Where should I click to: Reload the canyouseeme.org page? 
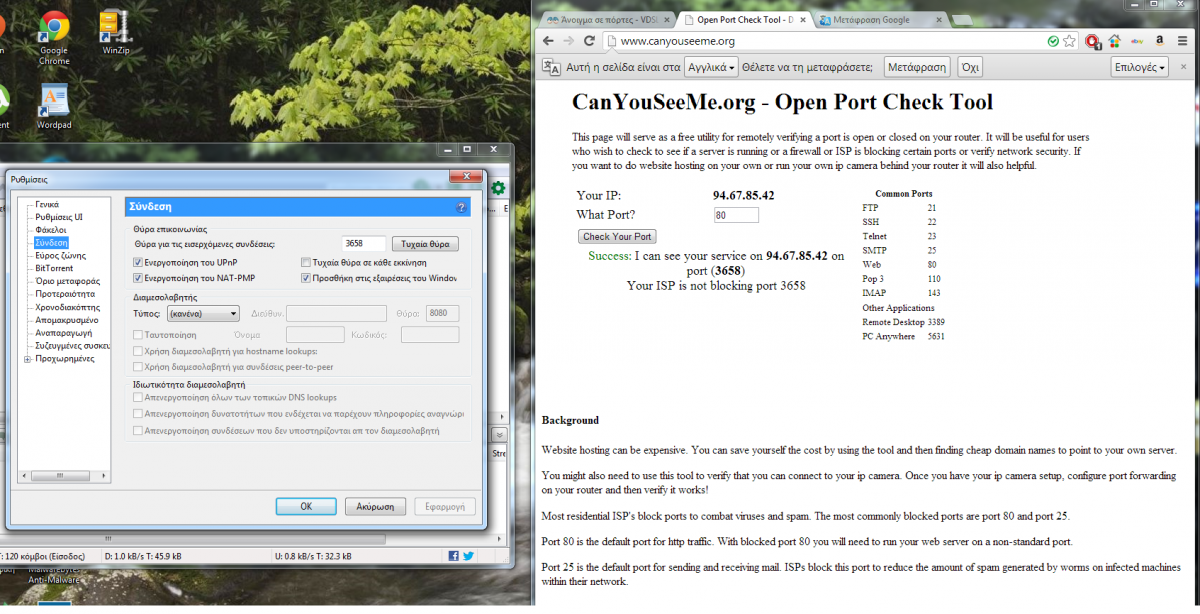(x=590, y=41)
